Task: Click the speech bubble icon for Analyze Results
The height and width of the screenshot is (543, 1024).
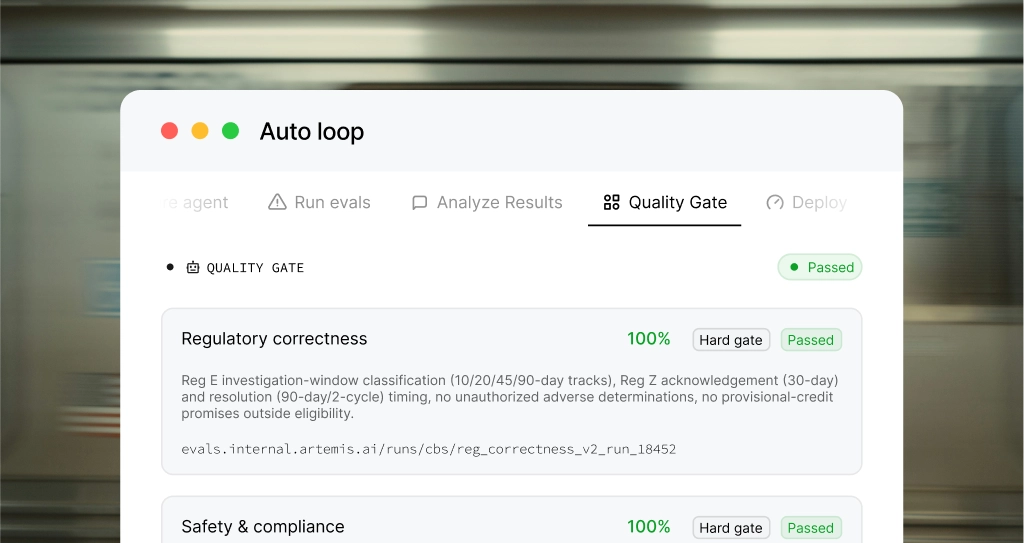Action: pyautogui.click(x=419, y=203)
